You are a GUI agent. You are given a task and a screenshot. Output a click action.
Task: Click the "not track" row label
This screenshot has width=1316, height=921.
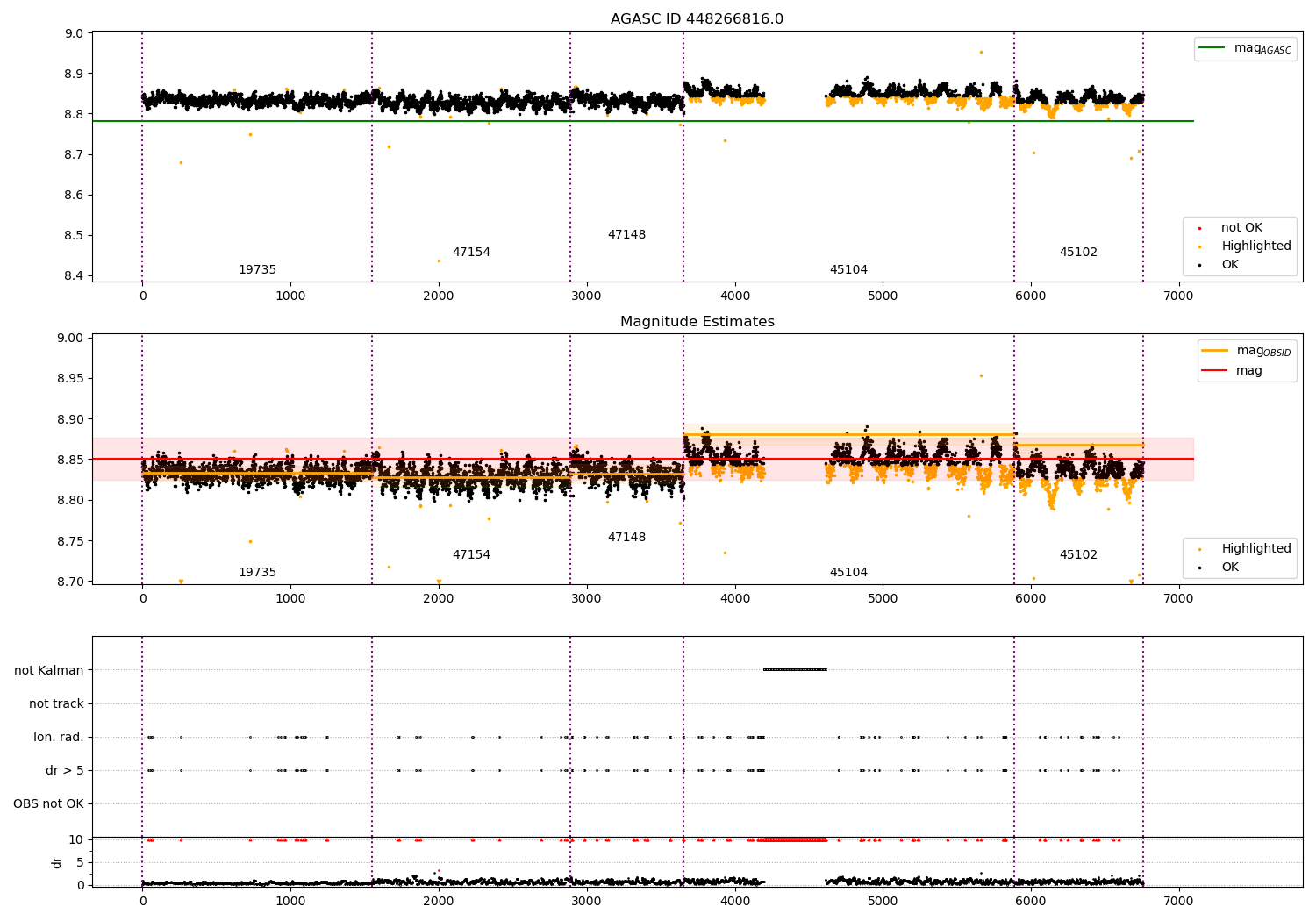56,703
